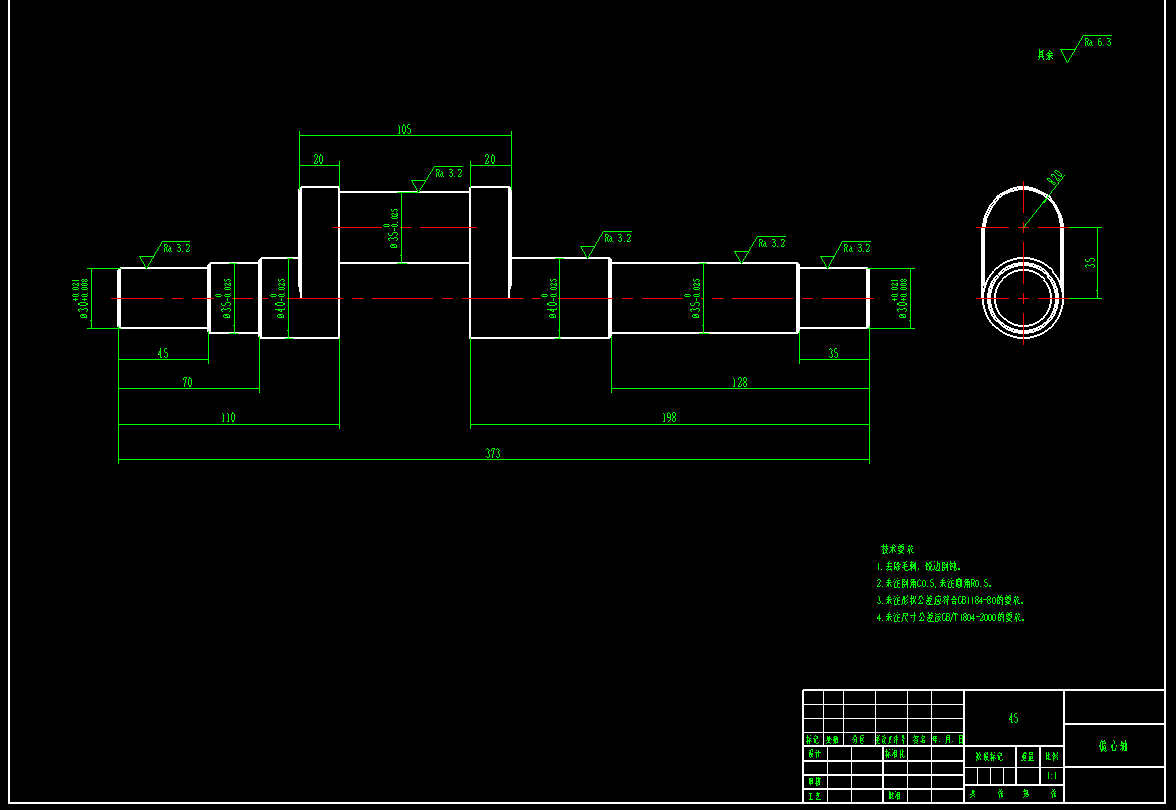This screenshot has height=810, width=1176.
Task: Click technical note 3 citing GB1184-80
Action: tap(950, 600)
